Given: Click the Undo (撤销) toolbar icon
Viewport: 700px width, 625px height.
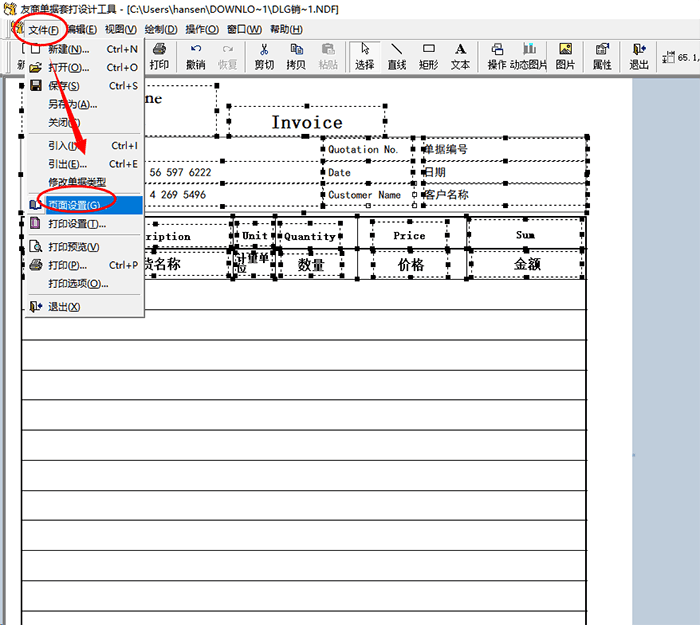Looking at the screenshot, I should click(196, 56).
